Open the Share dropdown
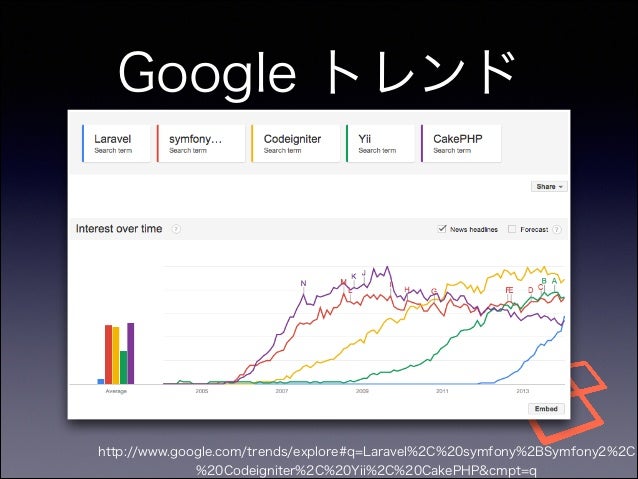The width and height of the screenshot is (638, 479). pos(549,186)
